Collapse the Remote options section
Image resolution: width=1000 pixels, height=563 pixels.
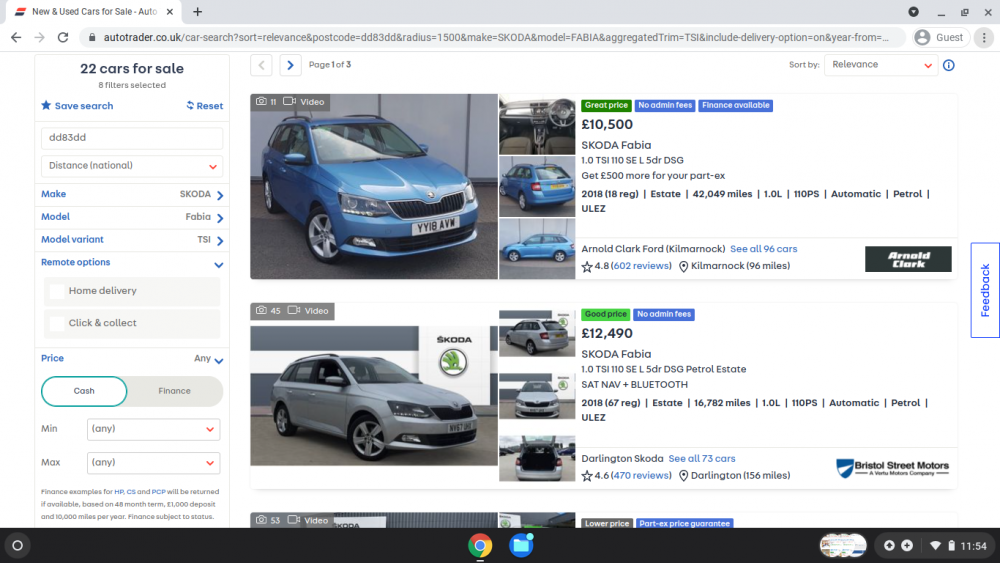[219, 264]
